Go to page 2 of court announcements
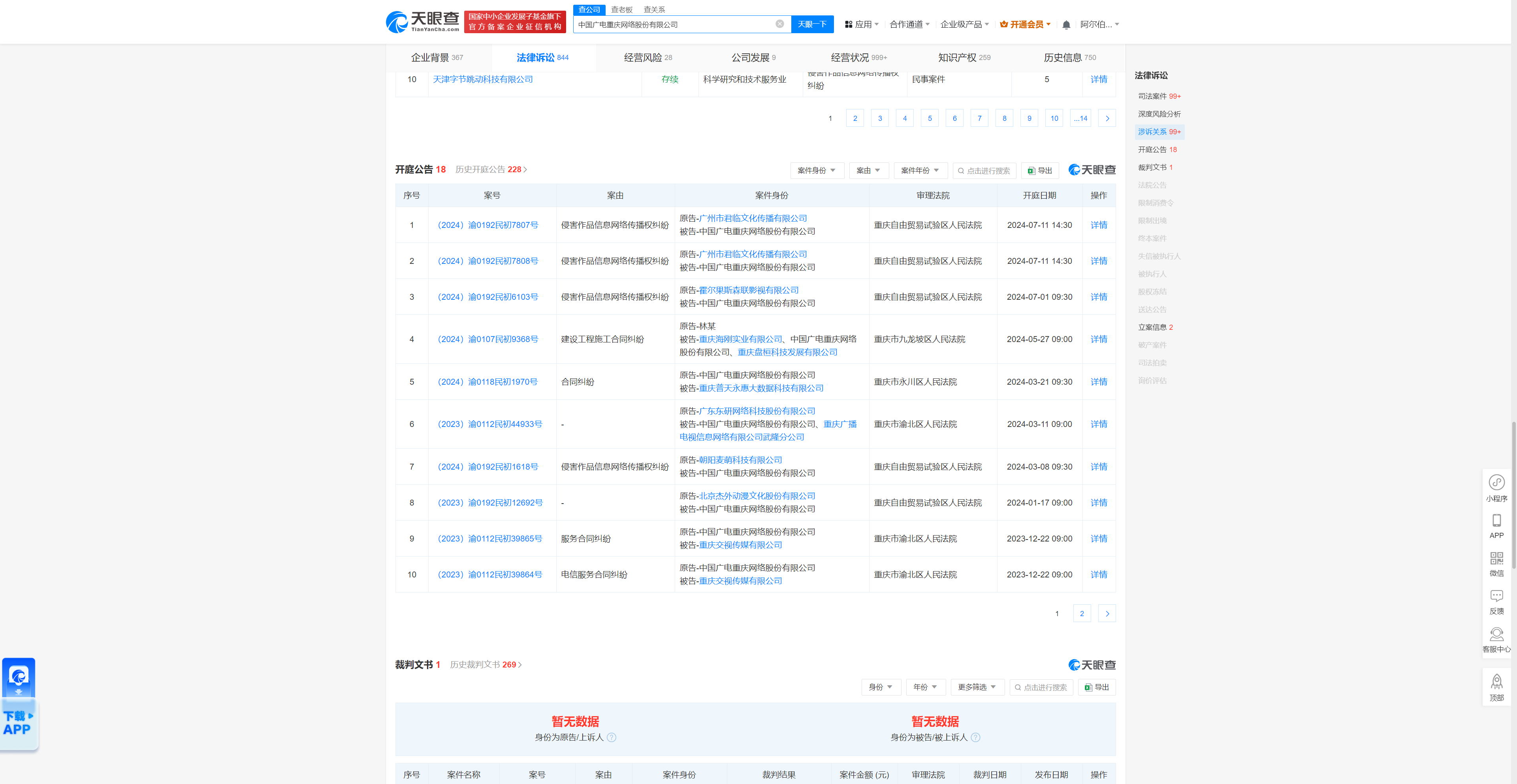1517x784 pixels. pyautogui.click(x=1082, y=613)
